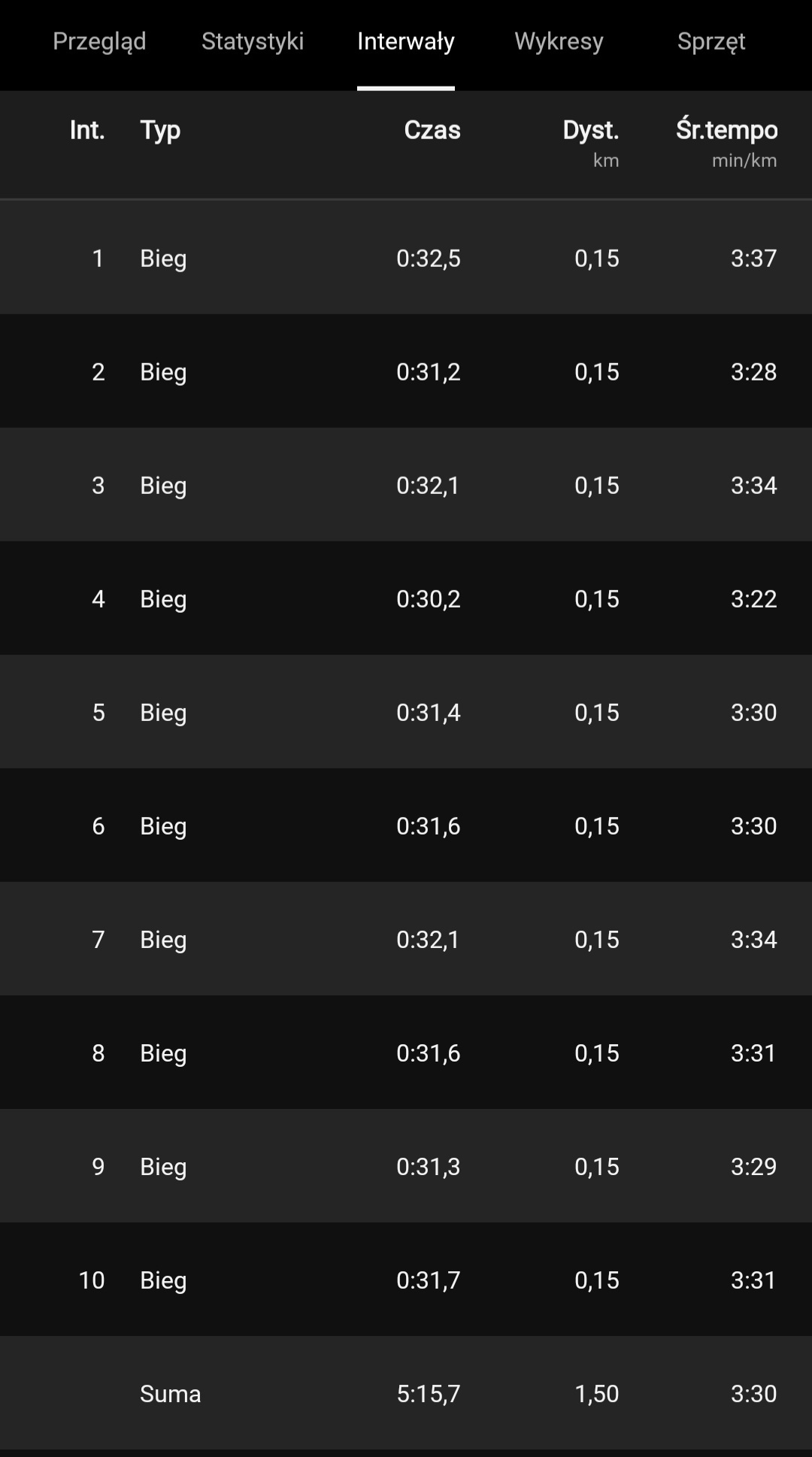The image size is (812, 1457).
Task: Tap interval 9 pace 3:29
Action: pyautogui.click(x=753, y=1166)
